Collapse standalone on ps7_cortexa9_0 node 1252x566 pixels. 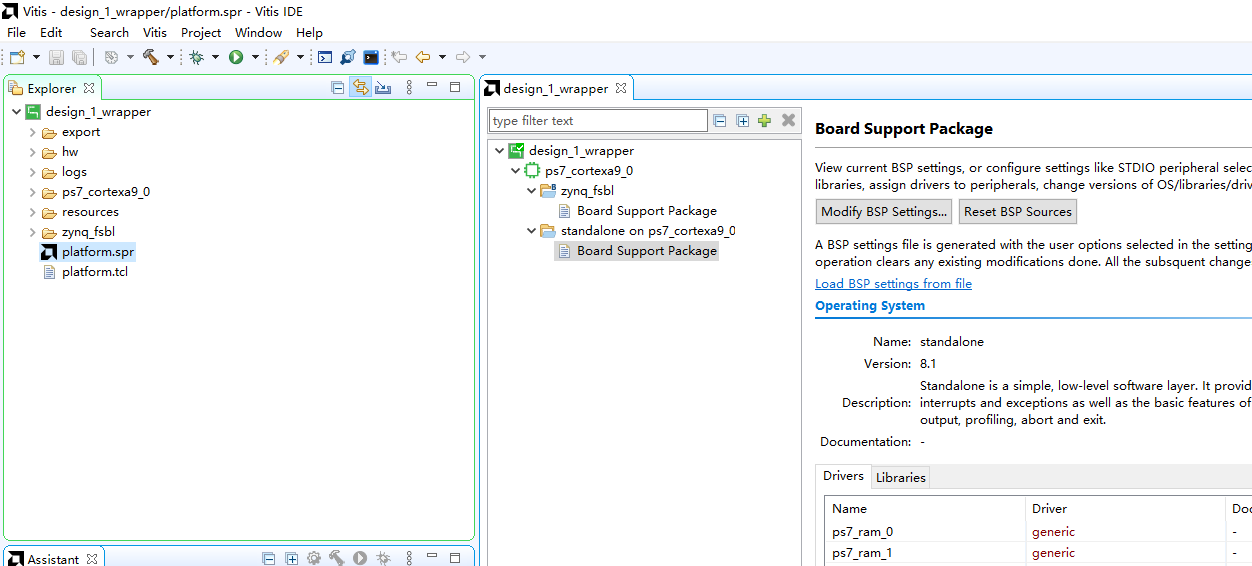[x=532, y=231]
